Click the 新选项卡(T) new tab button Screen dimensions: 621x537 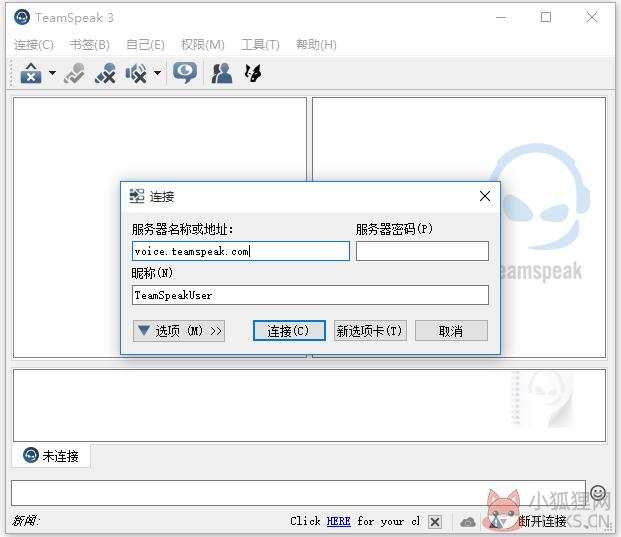[370, 331]
